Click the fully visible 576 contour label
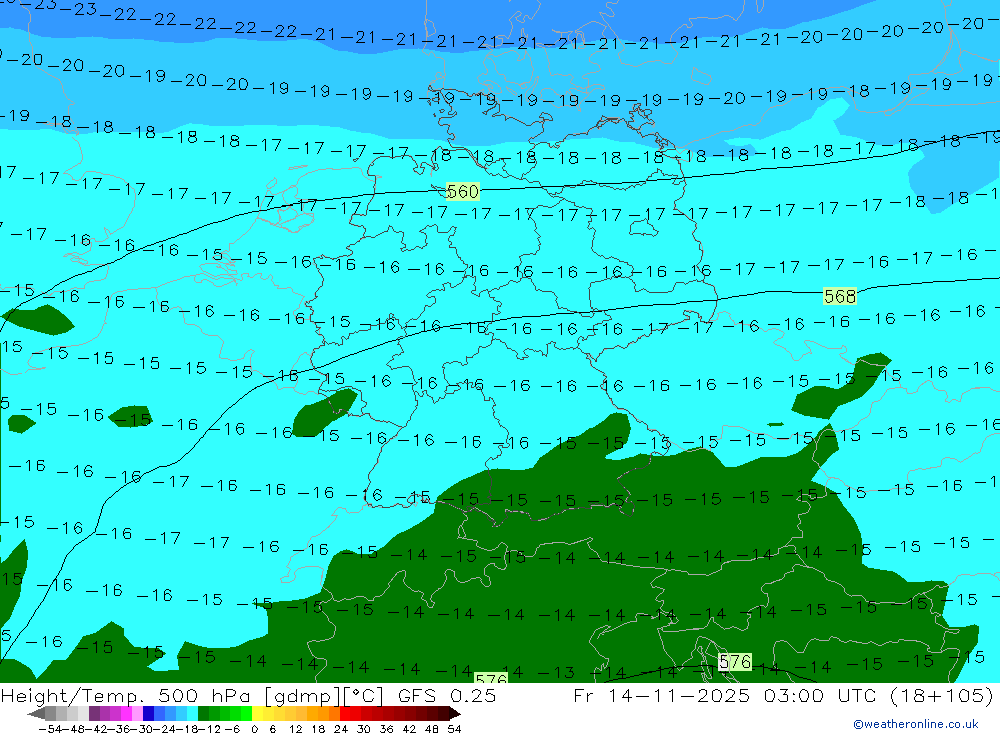Viewport: 1000px width, 733px height. click(x=735, y=662)
